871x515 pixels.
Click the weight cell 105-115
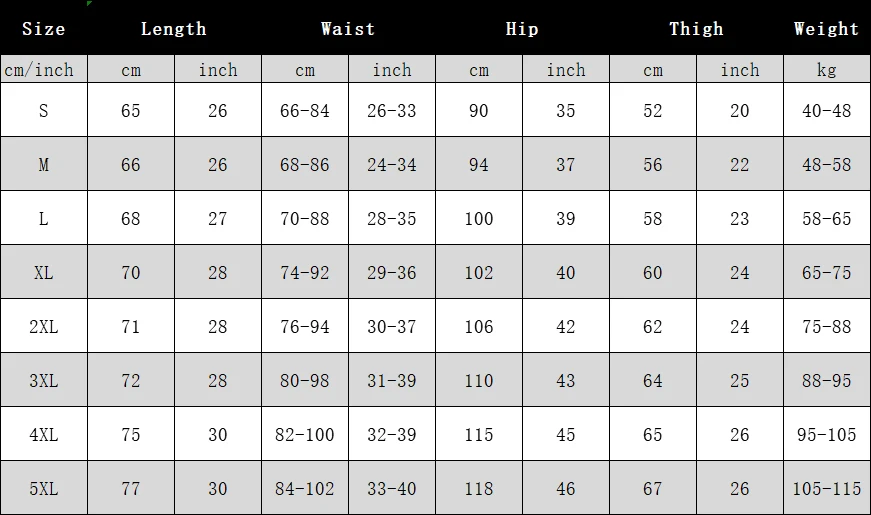tap(827, 488)
